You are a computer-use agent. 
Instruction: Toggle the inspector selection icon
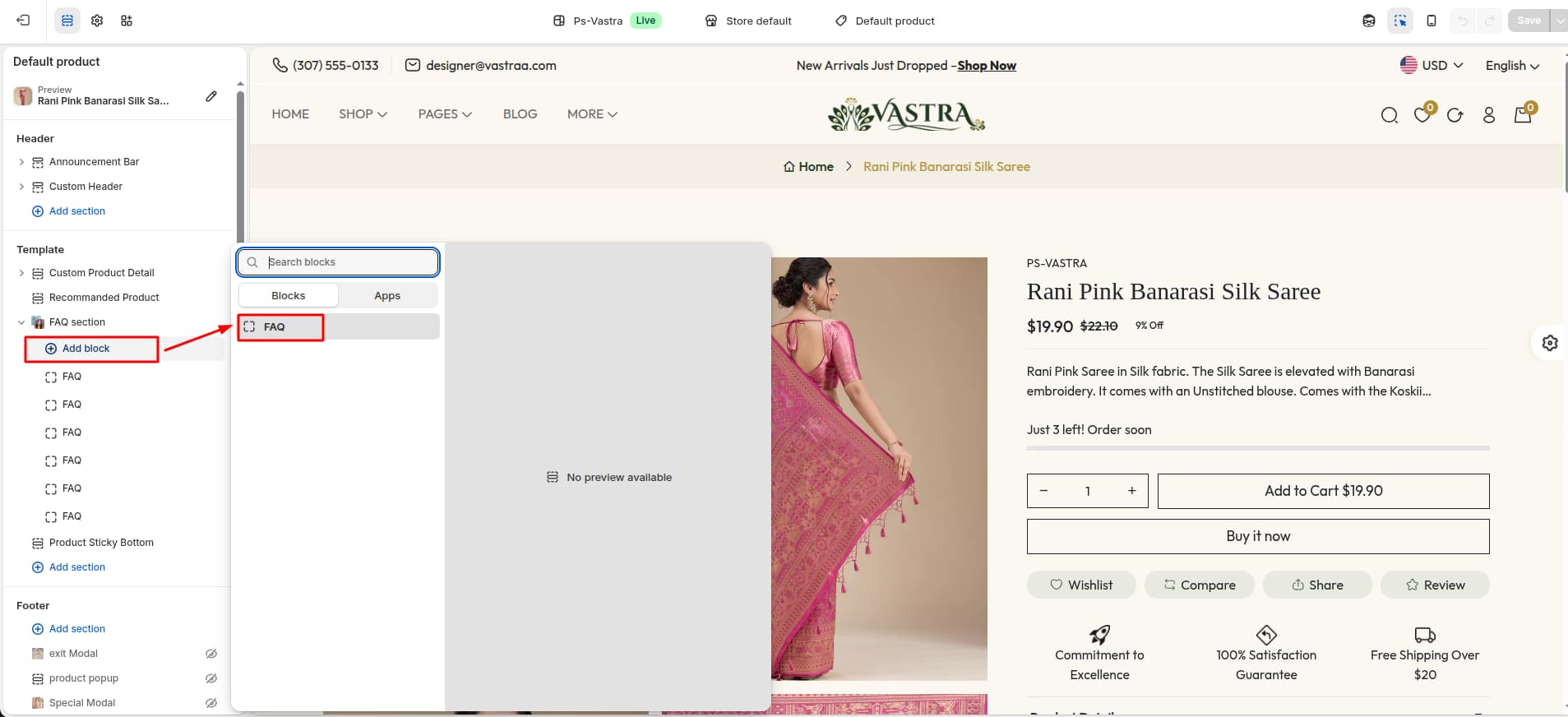pos(1400,21)
